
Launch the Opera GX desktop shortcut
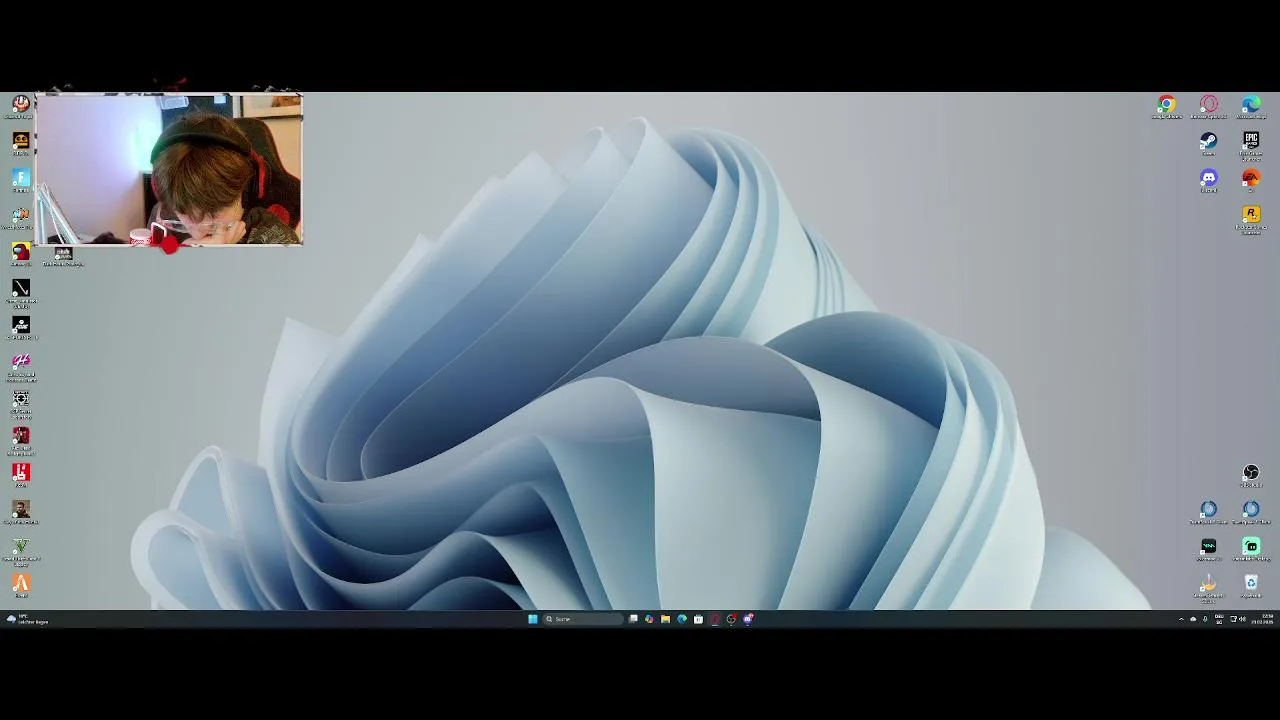point(1209,104)
